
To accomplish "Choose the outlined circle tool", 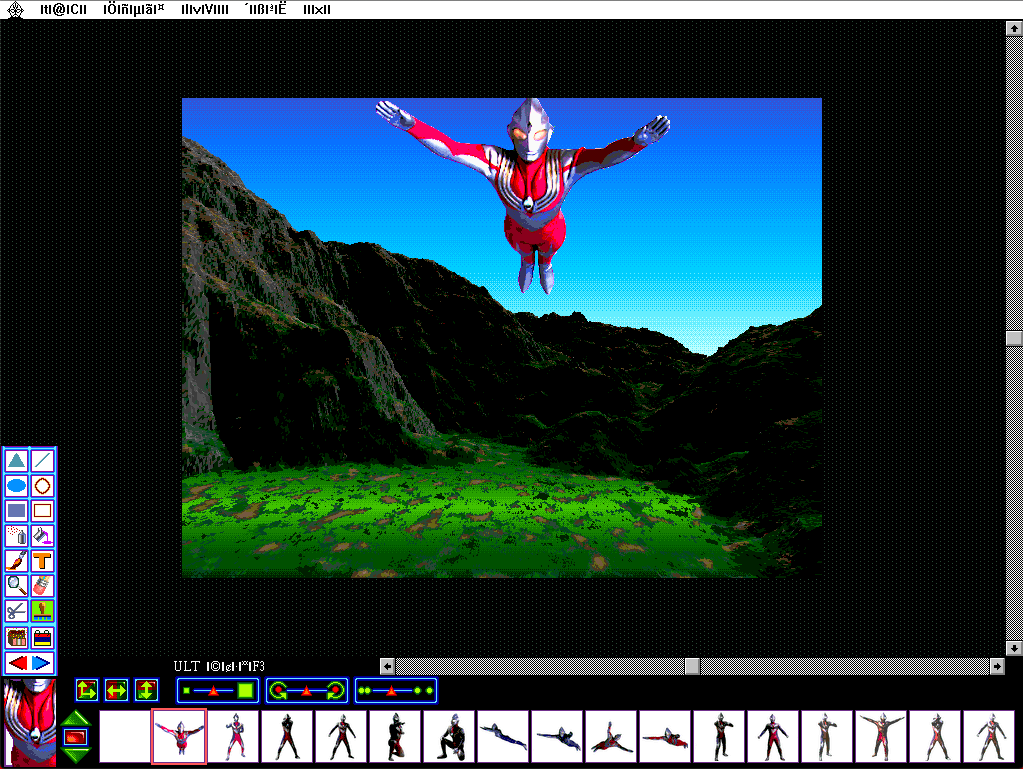I will 42,486.
